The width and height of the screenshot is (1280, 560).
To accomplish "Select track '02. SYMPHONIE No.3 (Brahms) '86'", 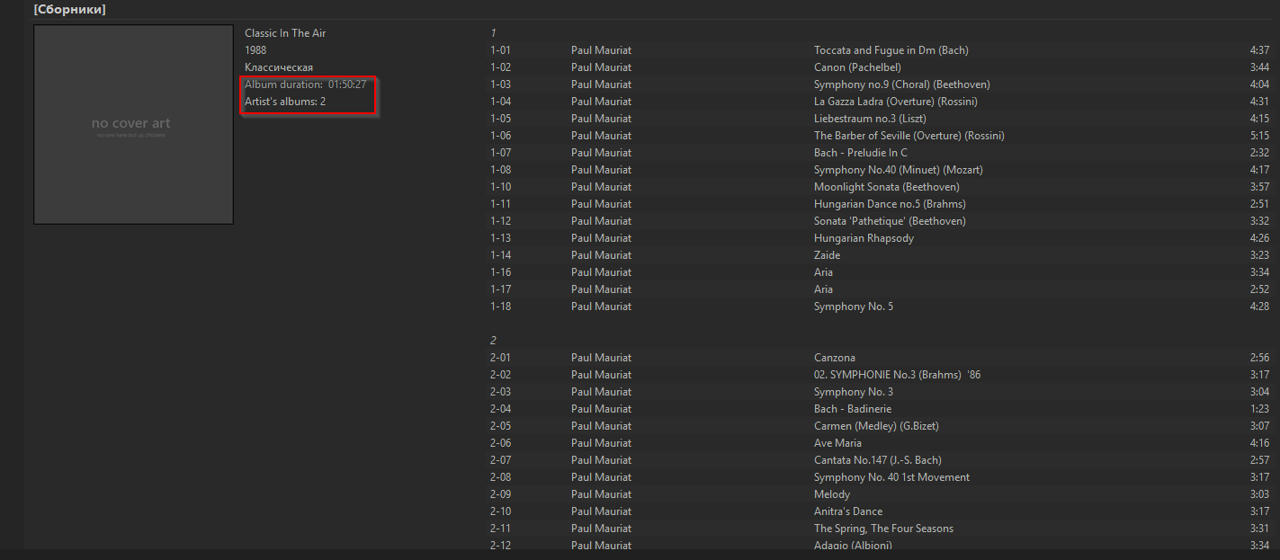I will coord(880,374).
